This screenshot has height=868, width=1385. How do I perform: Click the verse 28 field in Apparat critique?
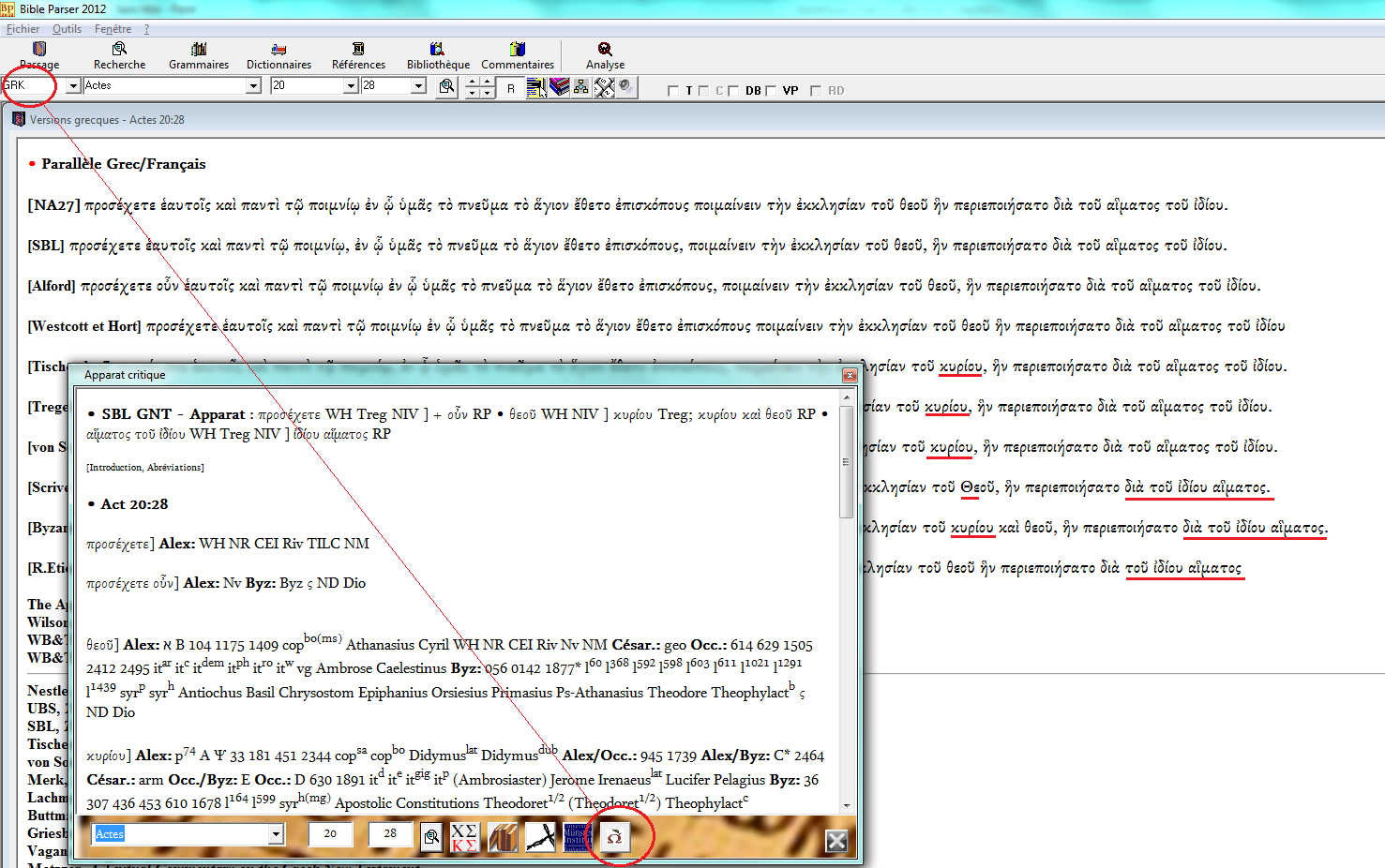390,833
